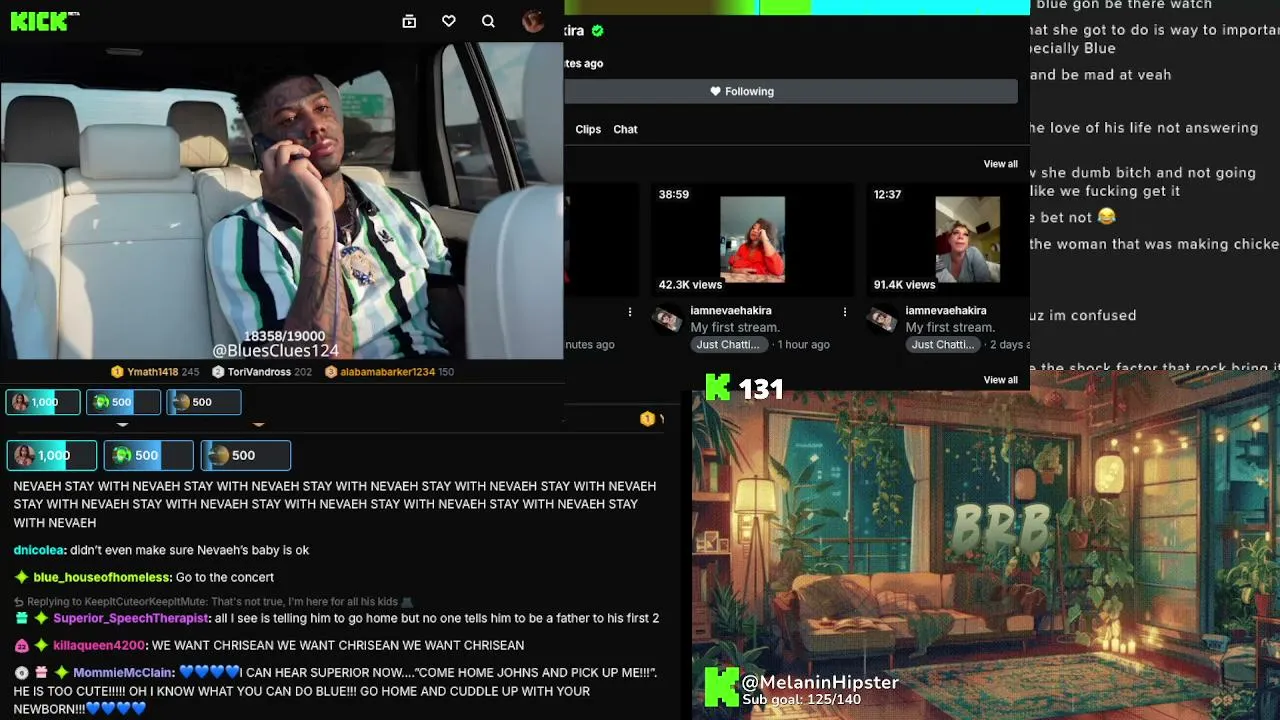The width and height of the screenshot is (1280, 720).
Task: Click the username Superior_SpeechTherapist in chat
Action: [131, 618]
